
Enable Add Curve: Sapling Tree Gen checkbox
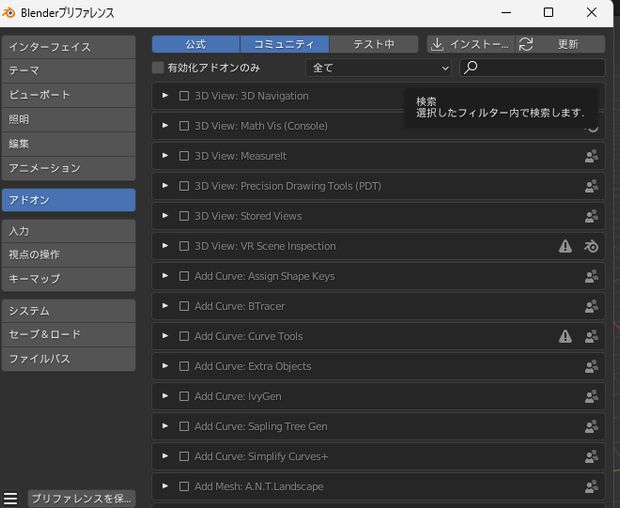click(184, 427)
